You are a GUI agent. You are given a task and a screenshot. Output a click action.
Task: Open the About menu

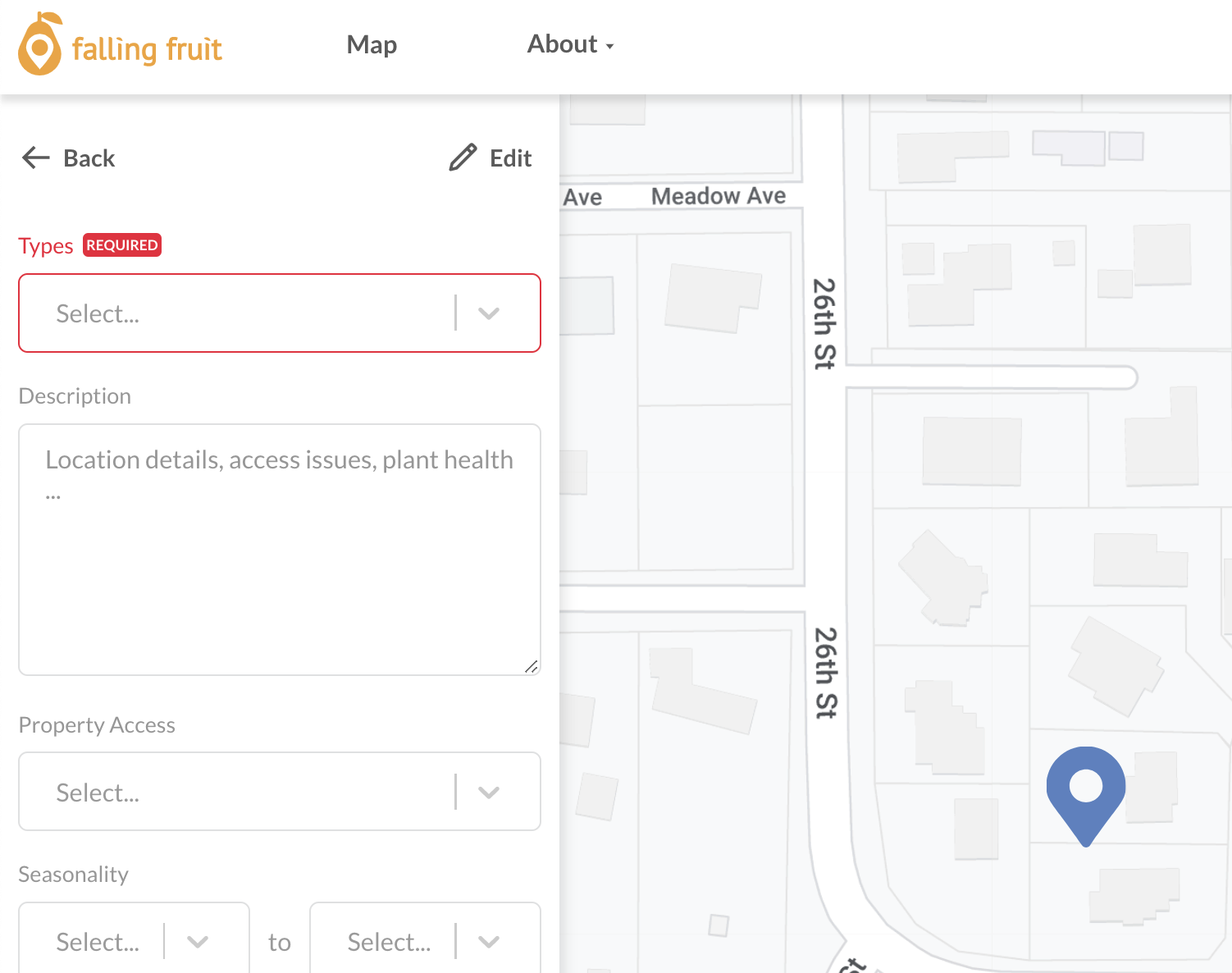pyautogui.click(x=563, y=45)
